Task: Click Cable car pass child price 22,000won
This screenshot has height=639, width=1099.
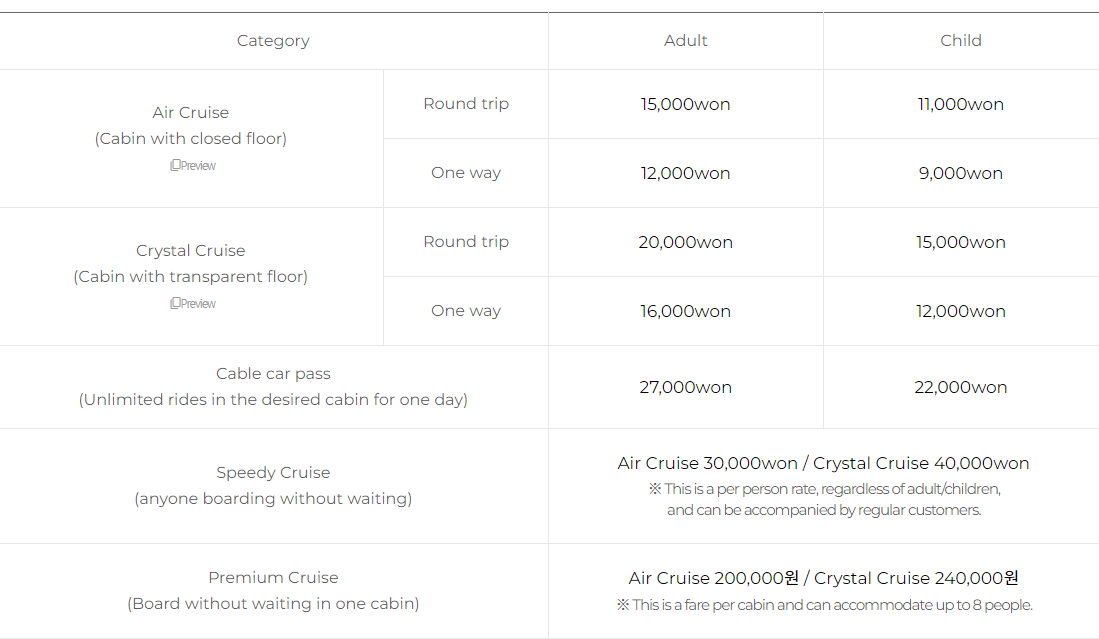Action: (x=960, y=387)
